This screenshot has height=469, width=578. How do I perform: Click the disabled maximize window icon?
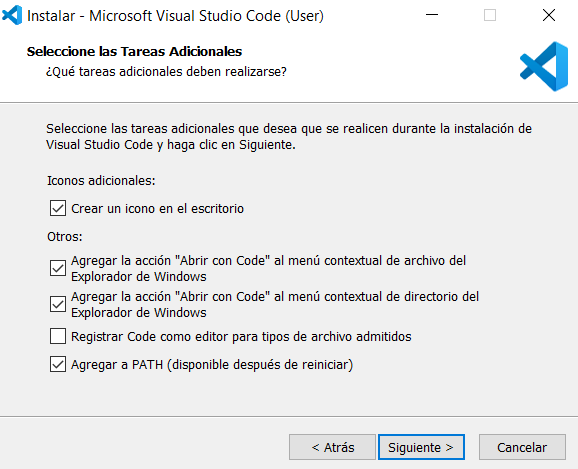[x=490, y=15]
